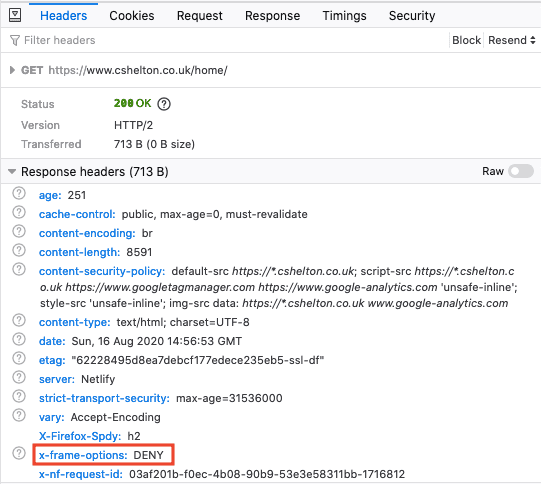Open help icon for content-security-policy header

pos(19,269)
